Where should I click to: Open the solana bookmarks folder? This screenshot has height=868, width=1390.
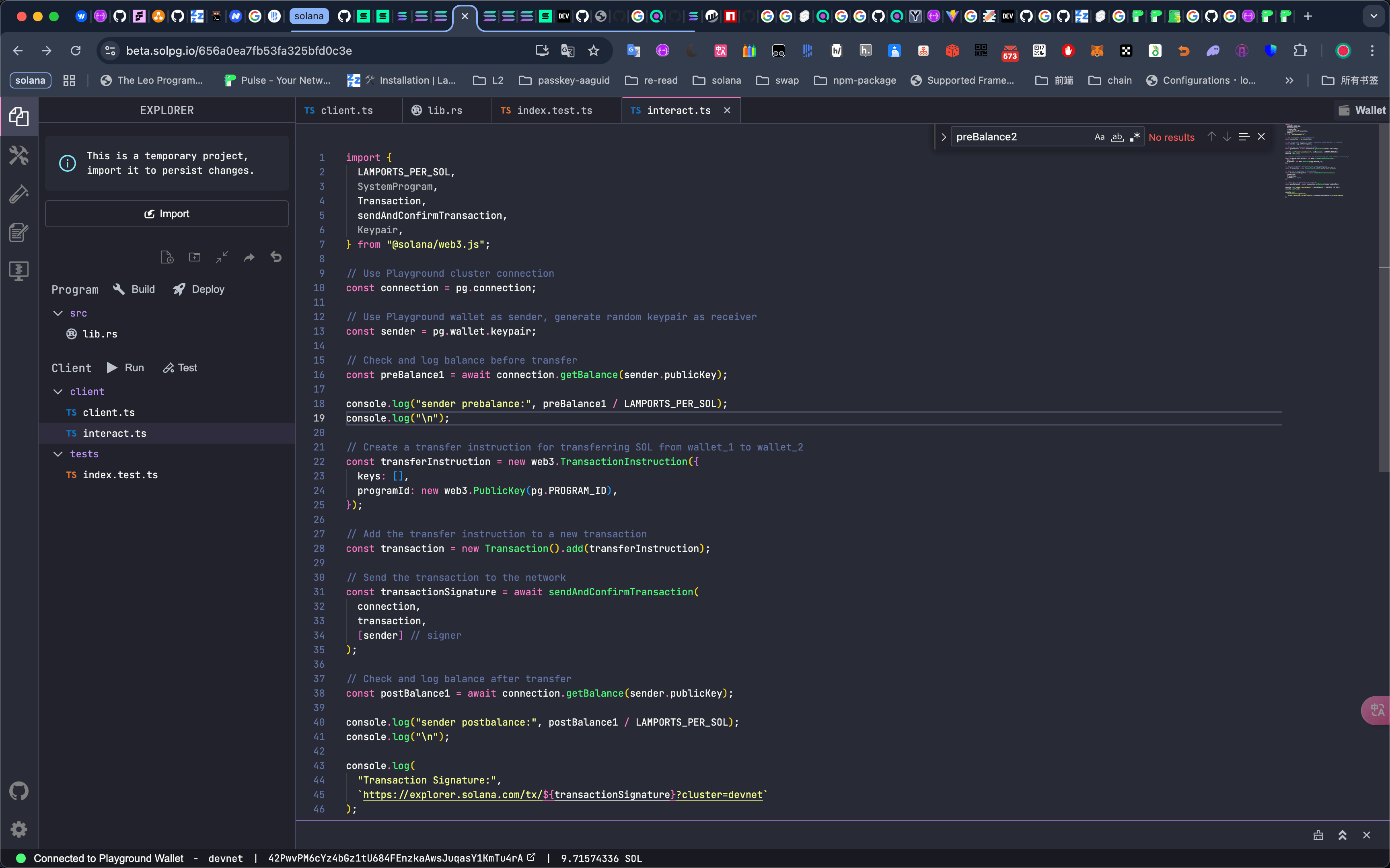717,80
